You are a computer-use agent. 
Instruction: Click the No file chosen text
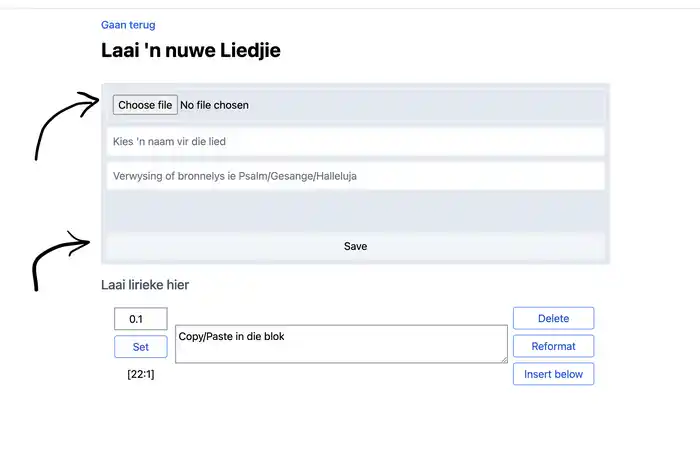(214, 105)
